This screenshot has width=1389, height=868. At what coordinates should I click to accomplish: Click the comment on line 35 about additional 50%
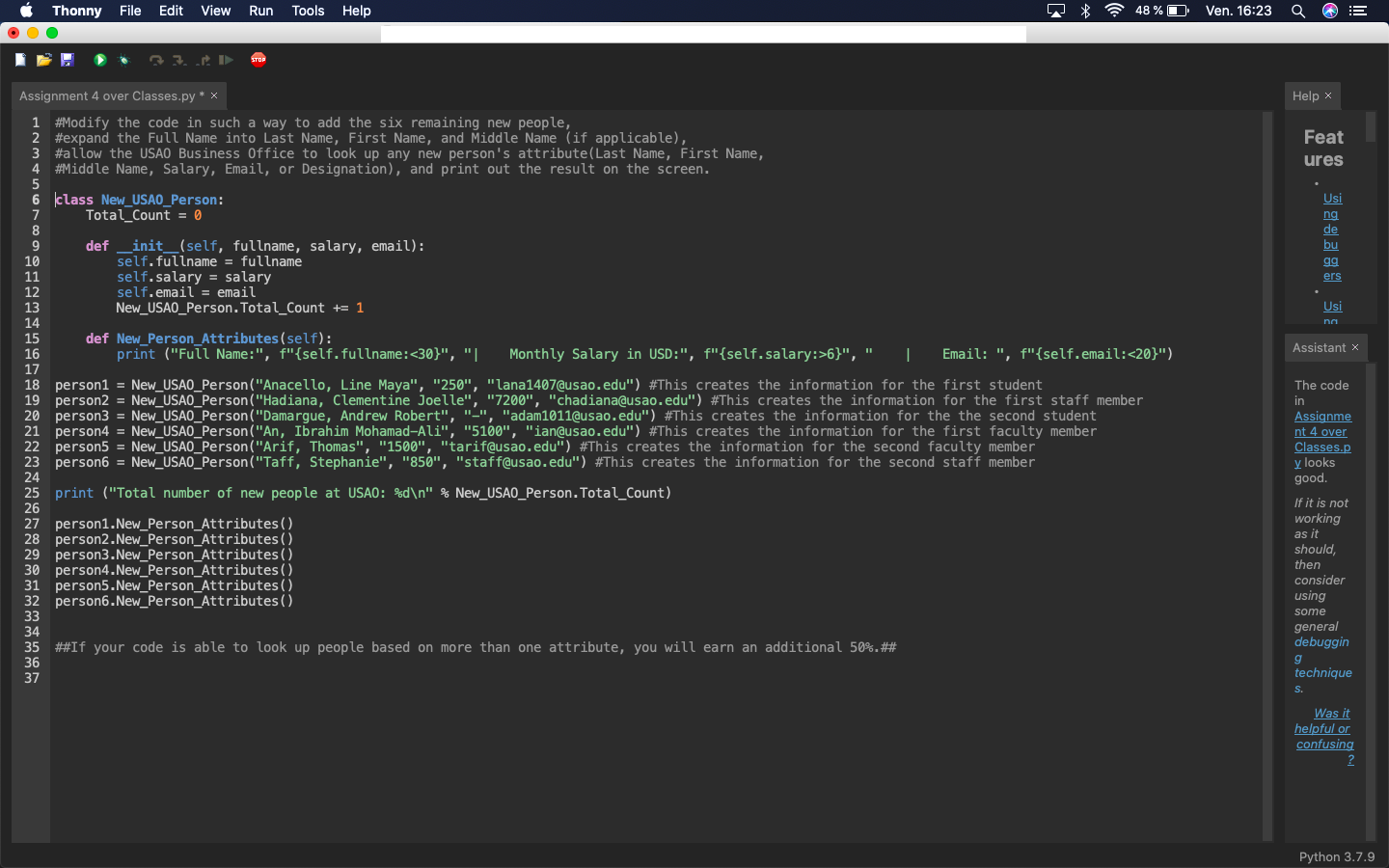[476, 647]
